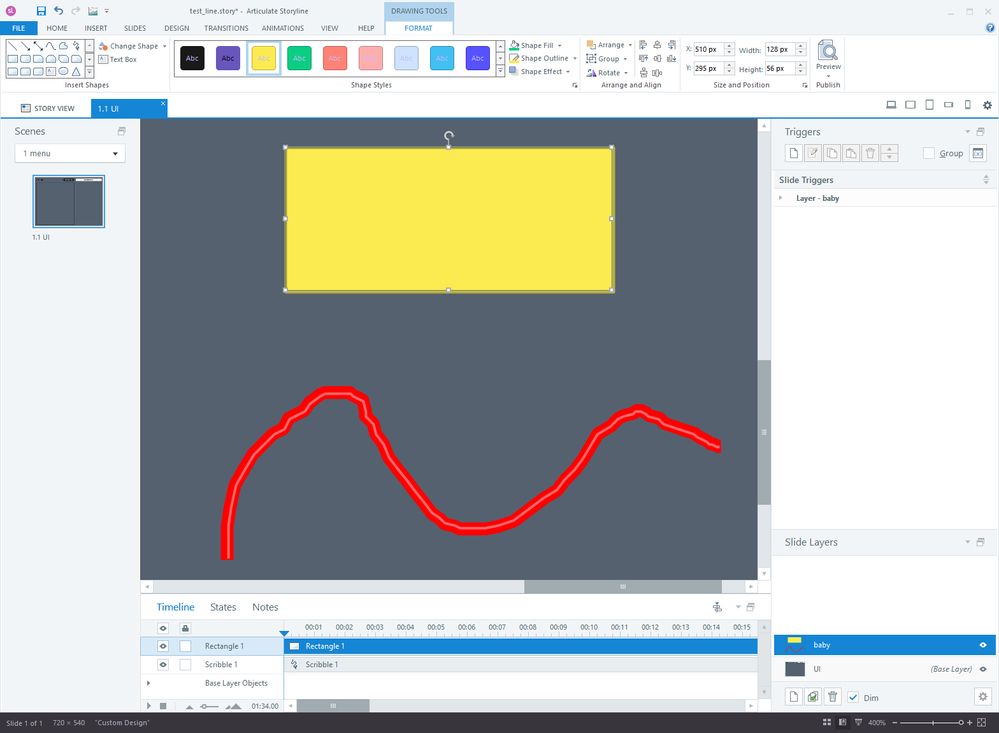This screenshot has width=999, height=733.
Task: Open the FILE menu
Action: click(x=18, y=28)
